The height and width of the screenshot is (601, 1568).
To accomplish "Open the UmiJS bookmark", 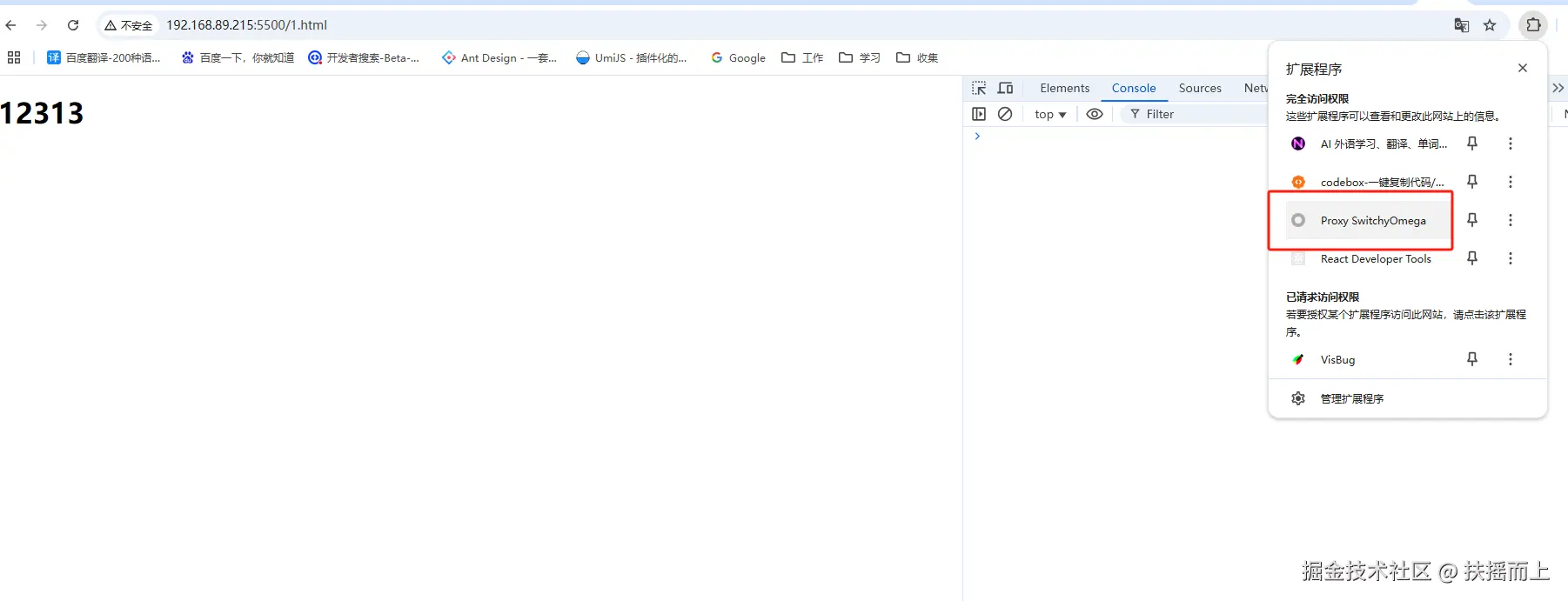I will click(x=632, y=57).
